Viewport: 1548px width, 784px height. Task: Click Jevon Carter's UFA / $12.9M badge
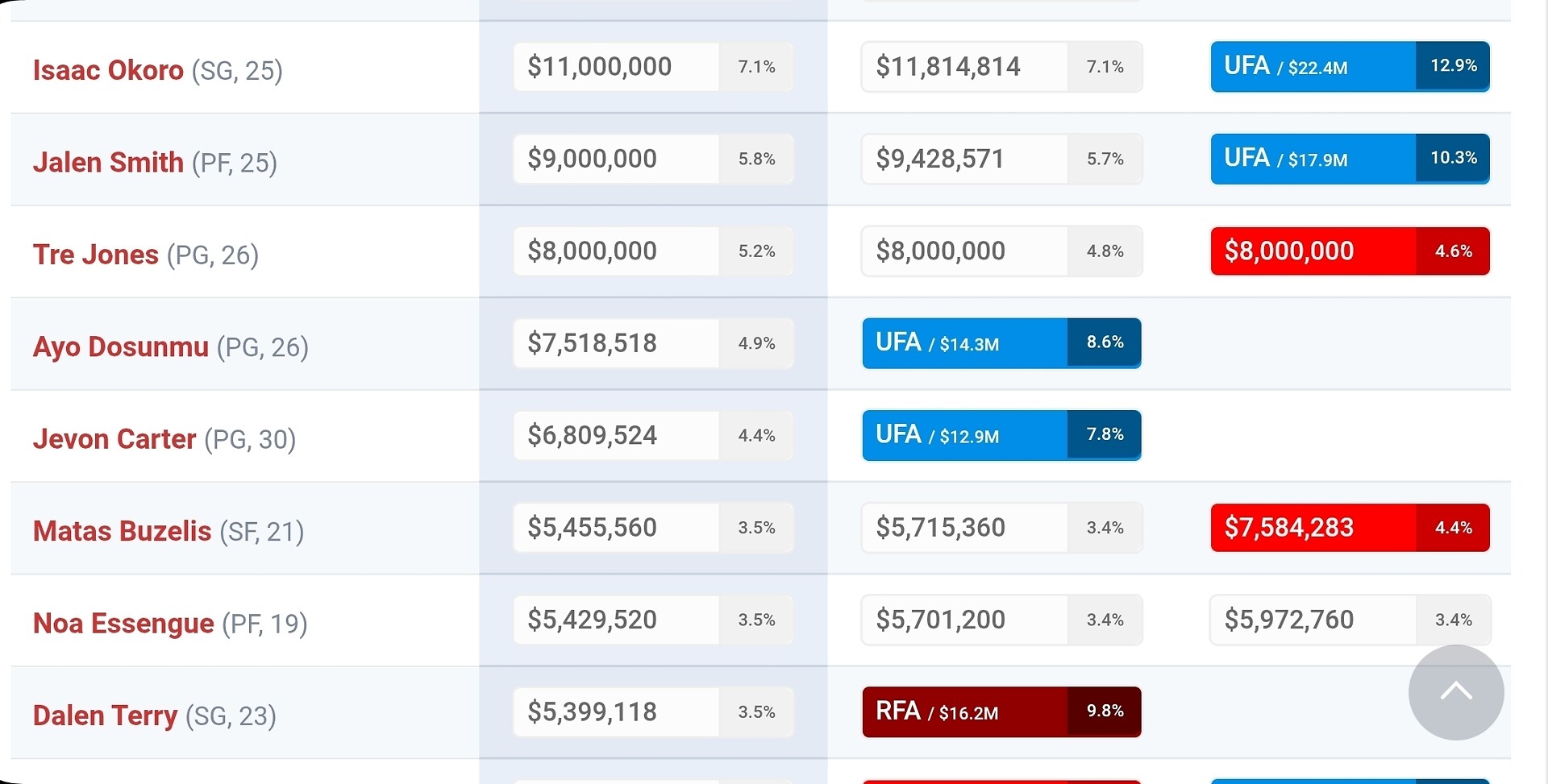pyautogui.click(x=1001, y=435)
